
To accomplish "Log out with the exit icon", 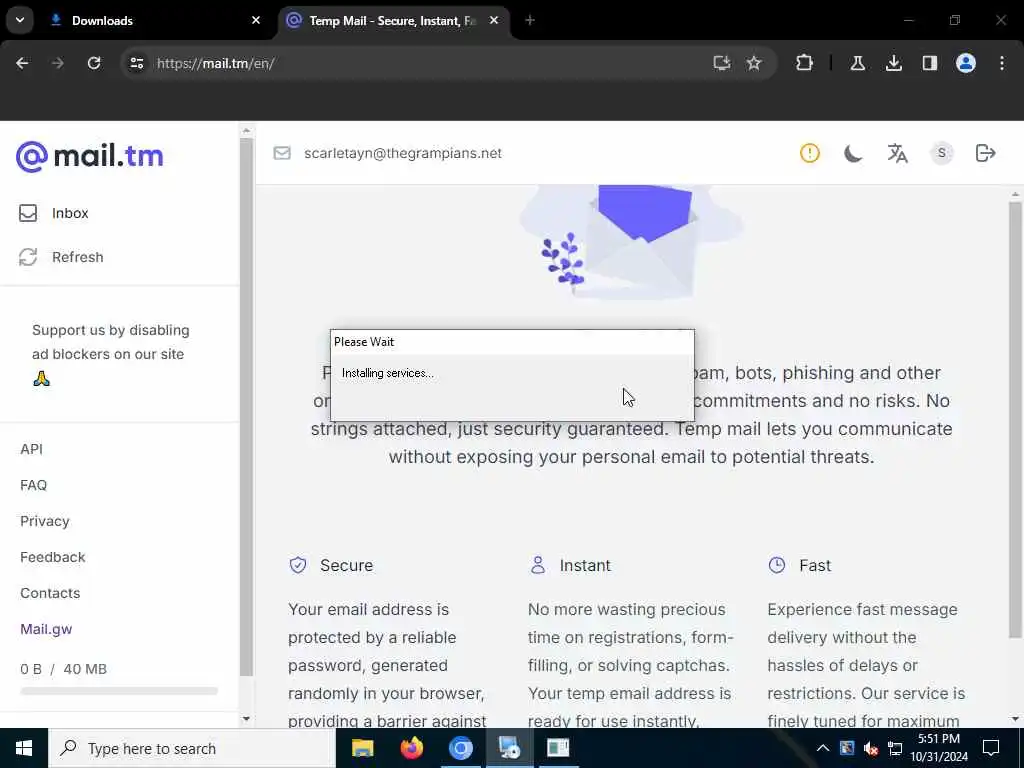I will [985, 153].
